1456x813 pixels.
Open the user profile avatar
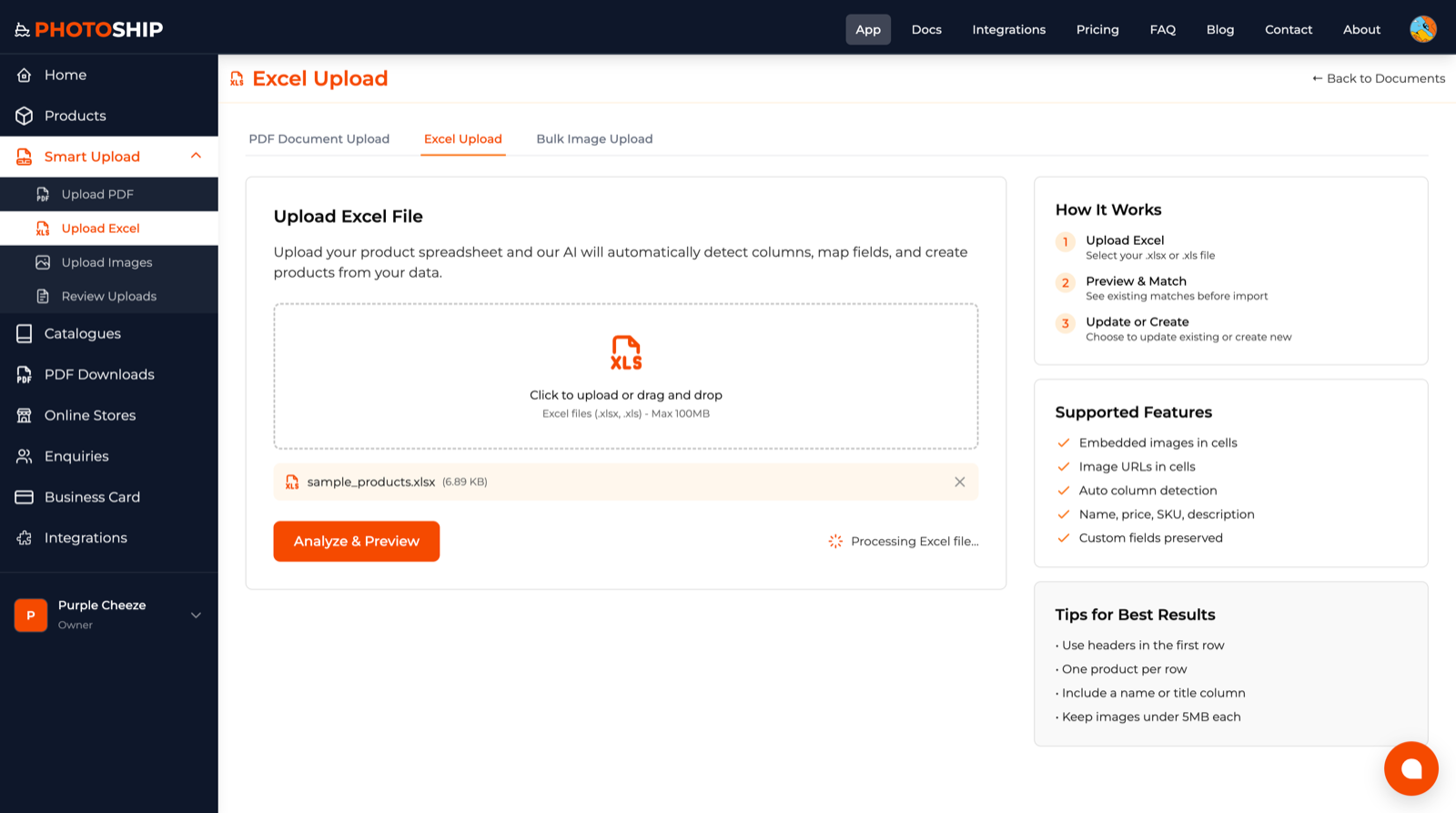click(1422, 29)
